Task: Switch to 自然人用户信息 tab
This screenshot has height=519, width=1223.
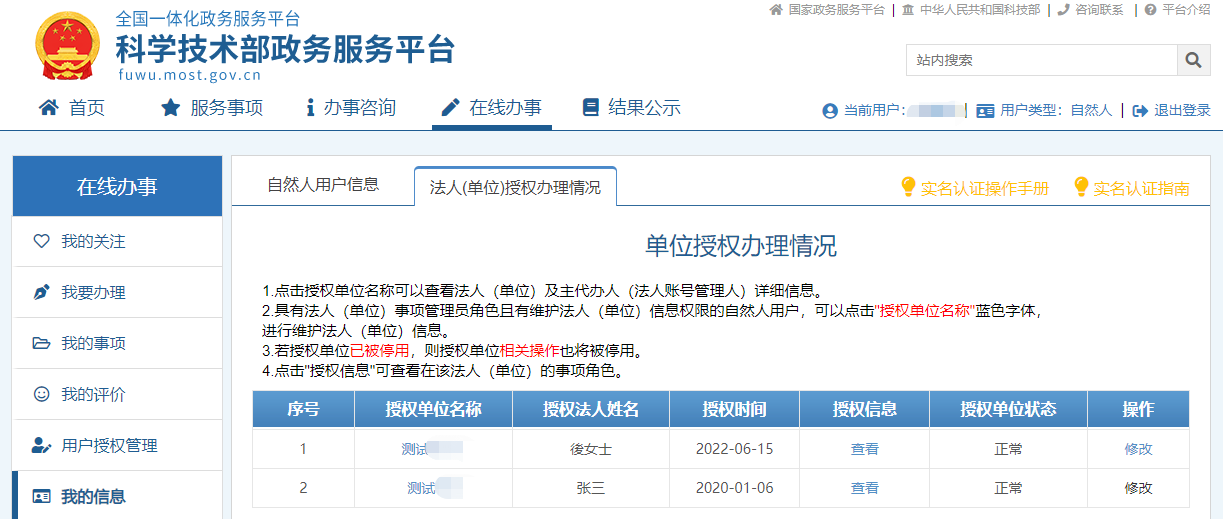Action: tap(323, 185)
